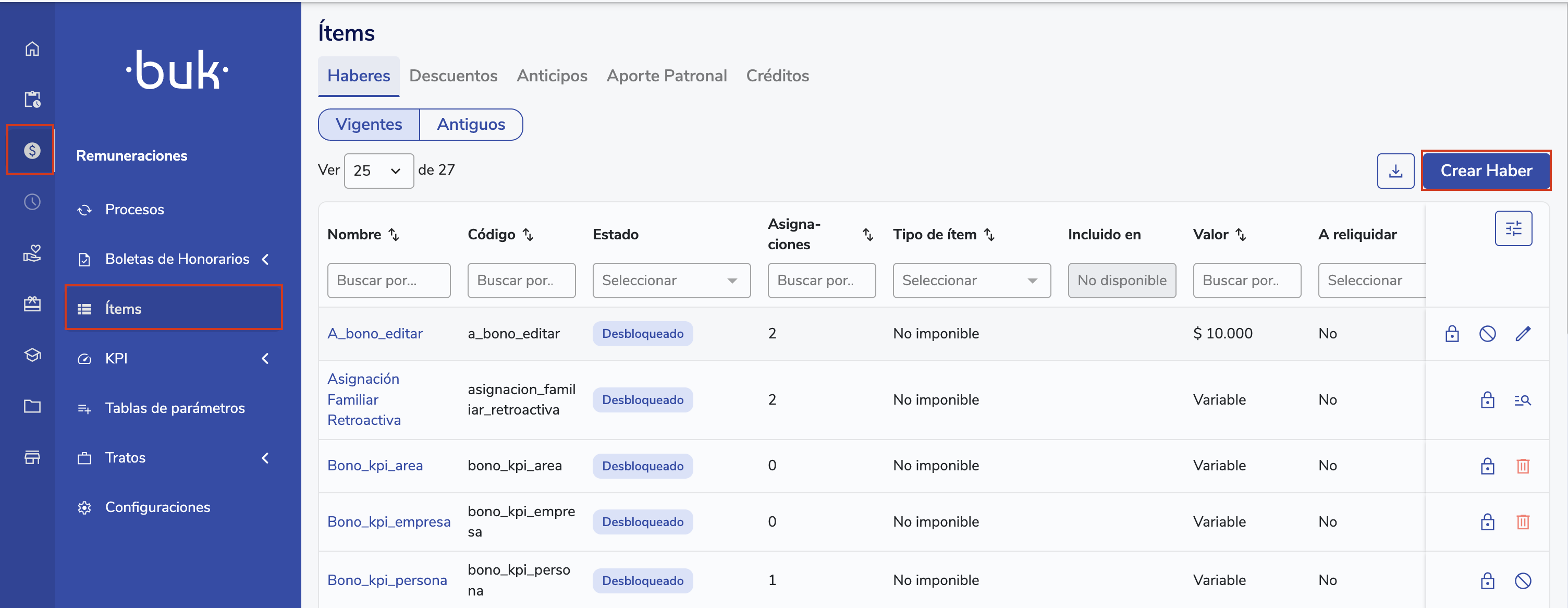Viewport: 1568px width, 608px height.
Task: Click the disable icon for Bono_kpi_persona
Action: [x=1522, y=580]
